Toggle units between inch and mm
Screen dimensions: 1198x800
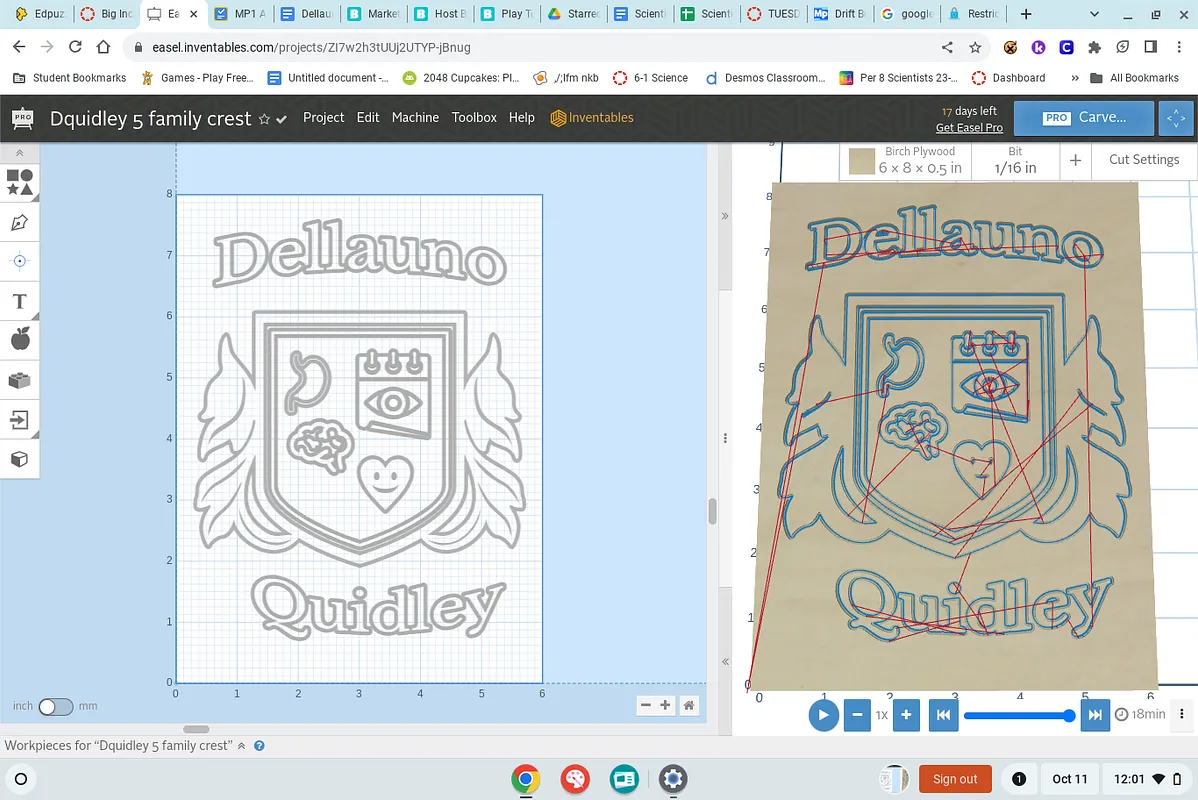coord(55,706)
